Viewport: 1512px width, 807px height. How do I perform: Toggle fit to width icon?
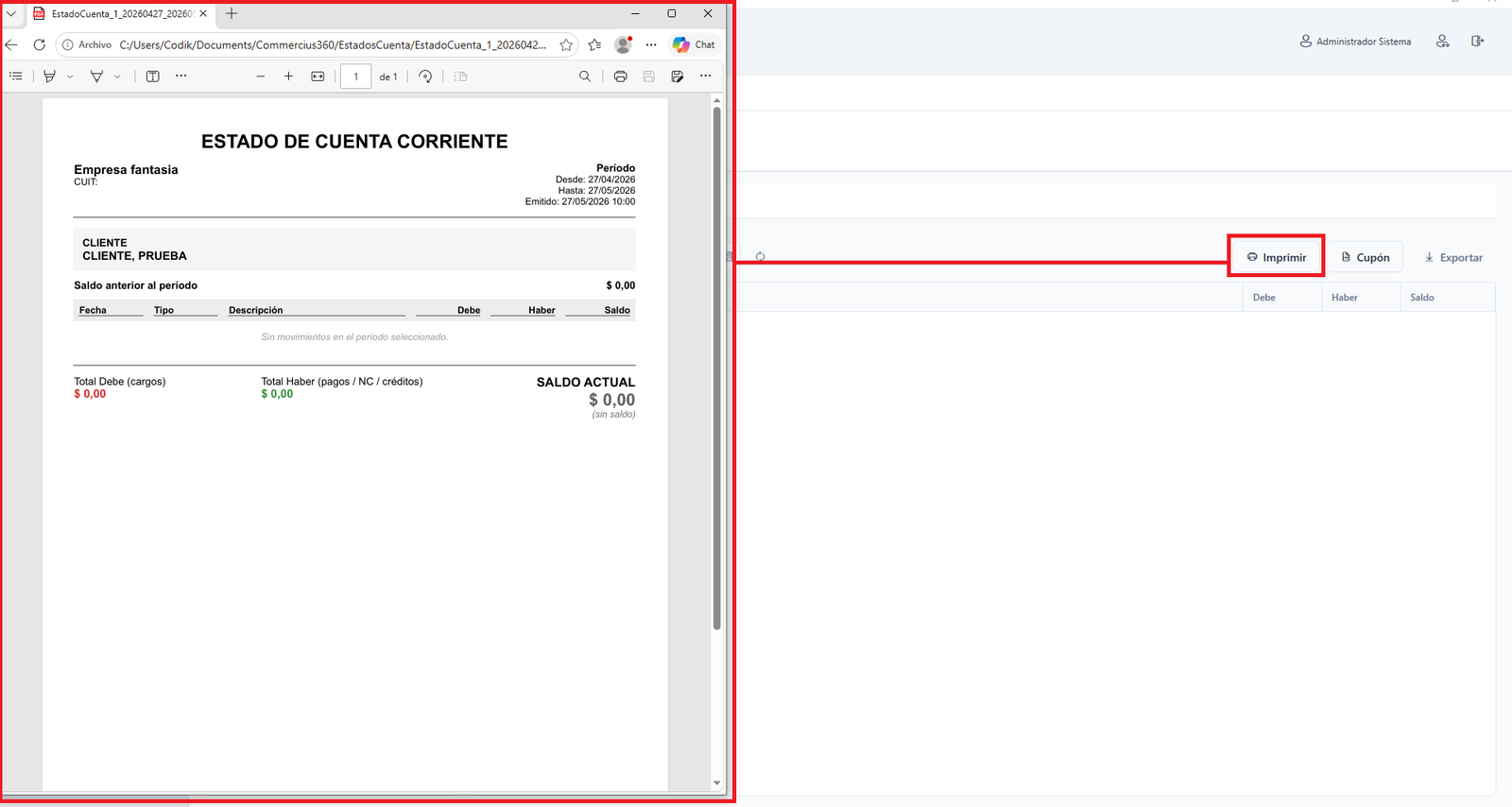pyautogui.click(x=318, y=77)
